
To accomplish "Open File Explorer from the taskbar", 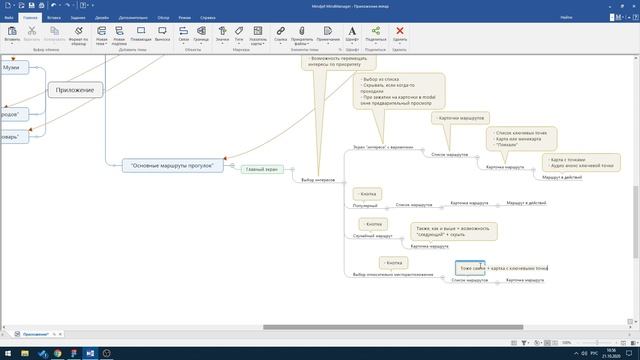I will (25, 353).
